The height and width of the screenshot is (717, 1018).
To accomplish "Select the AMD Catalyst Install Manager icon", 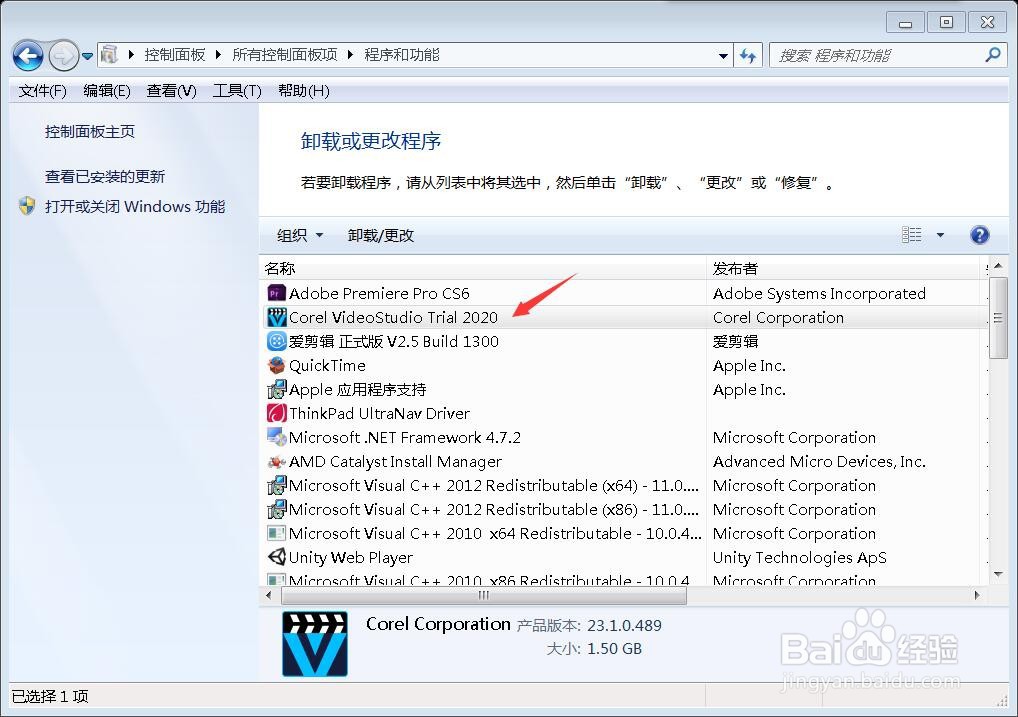I will pos(277,462).
